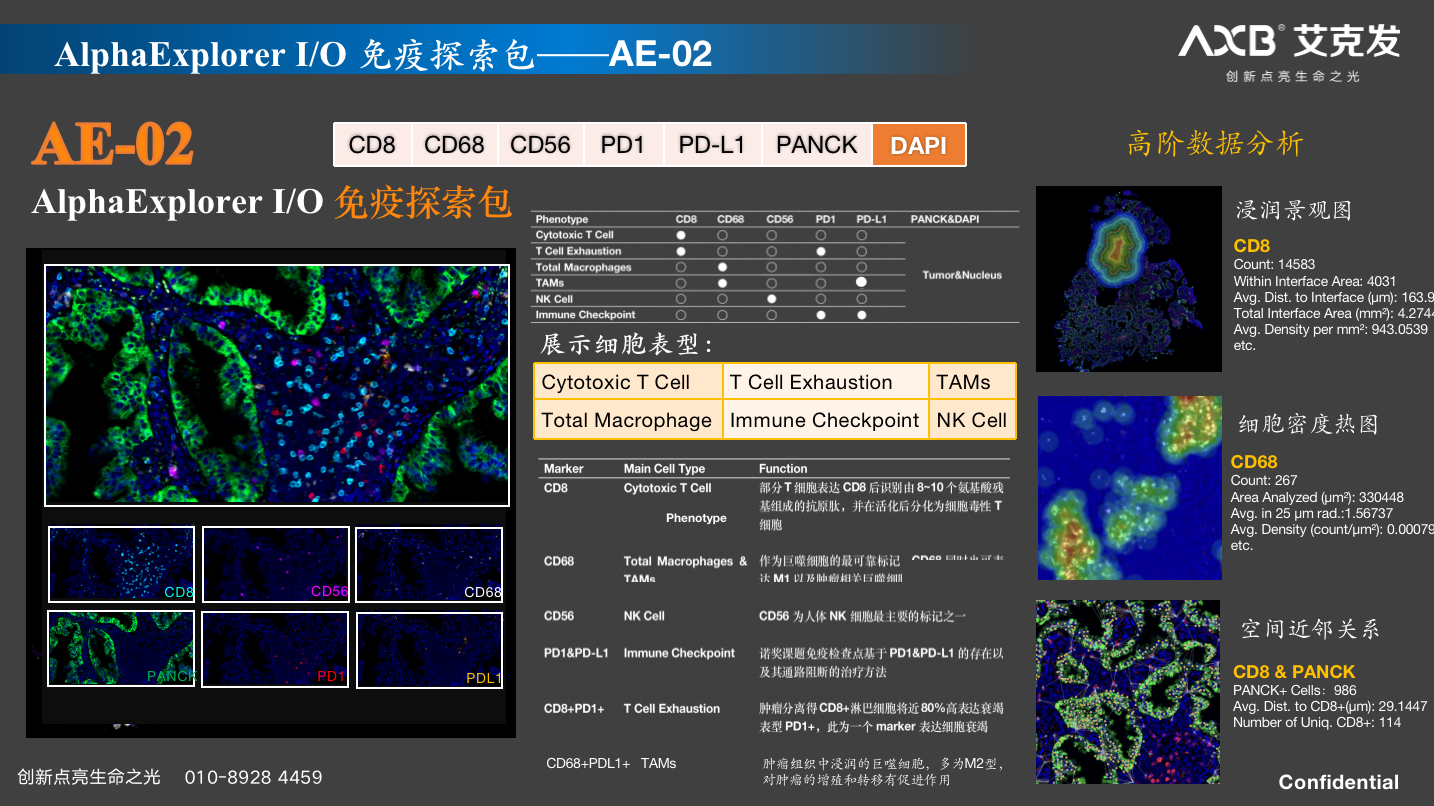Click filled CD68 circle in Total Macrophages row
This screenshot has width=1434, height=806.
[722, 267]
